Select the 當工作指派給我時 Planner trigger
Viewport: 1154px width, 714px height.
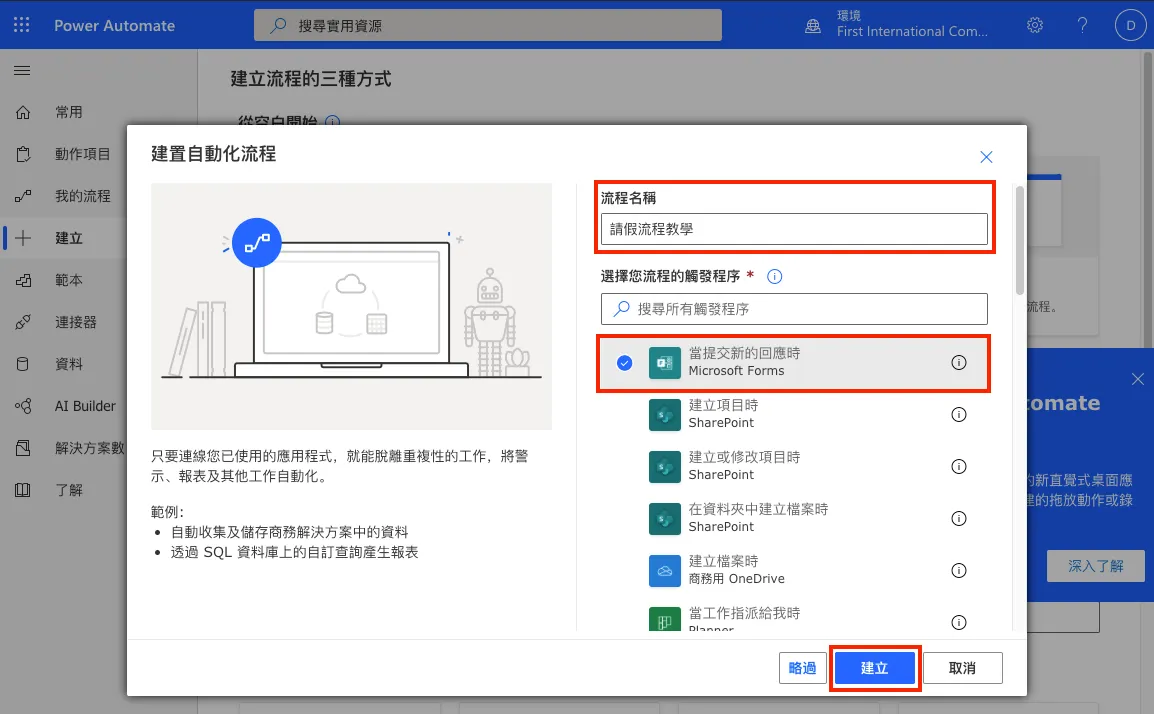tap(793, 618)
